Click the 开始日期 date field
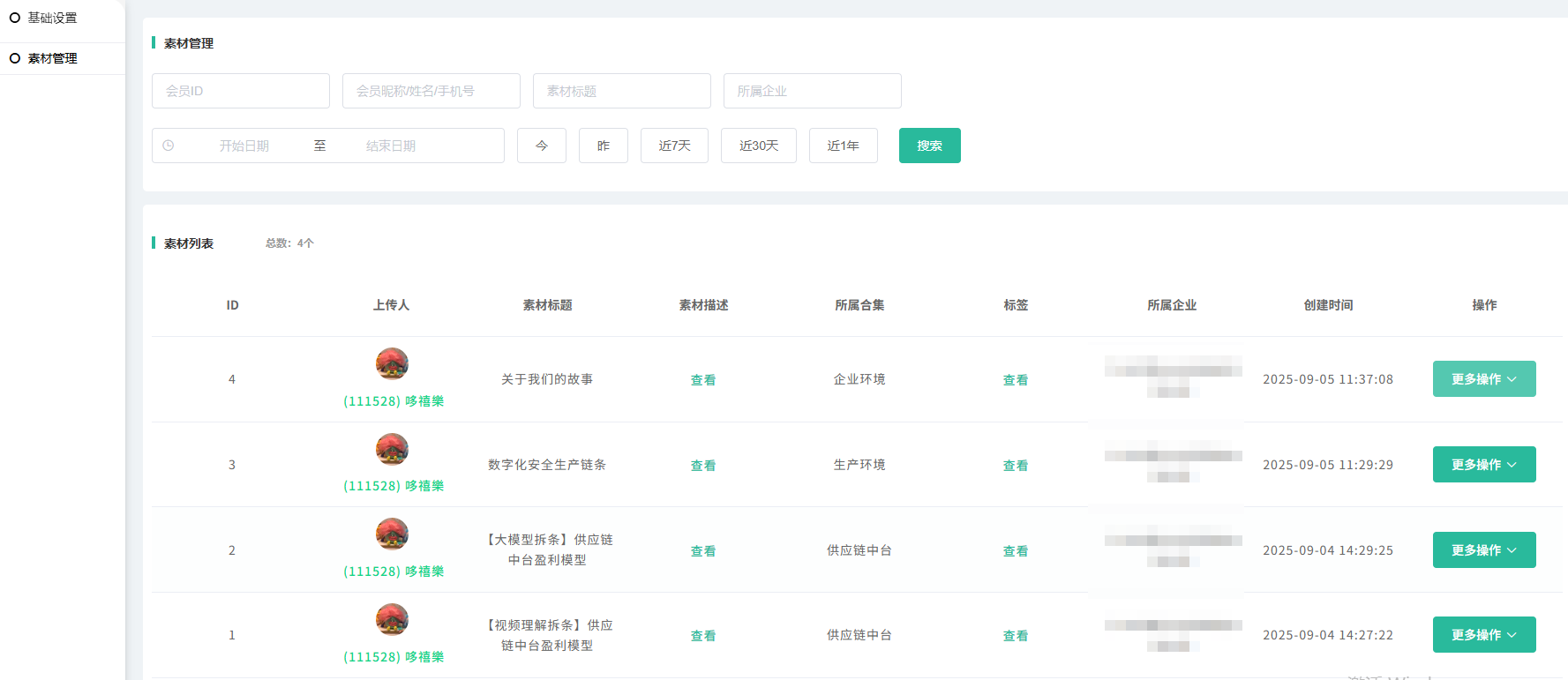Screen dimensions: 1568x680 pyautogui.click(x=244, y=146)
